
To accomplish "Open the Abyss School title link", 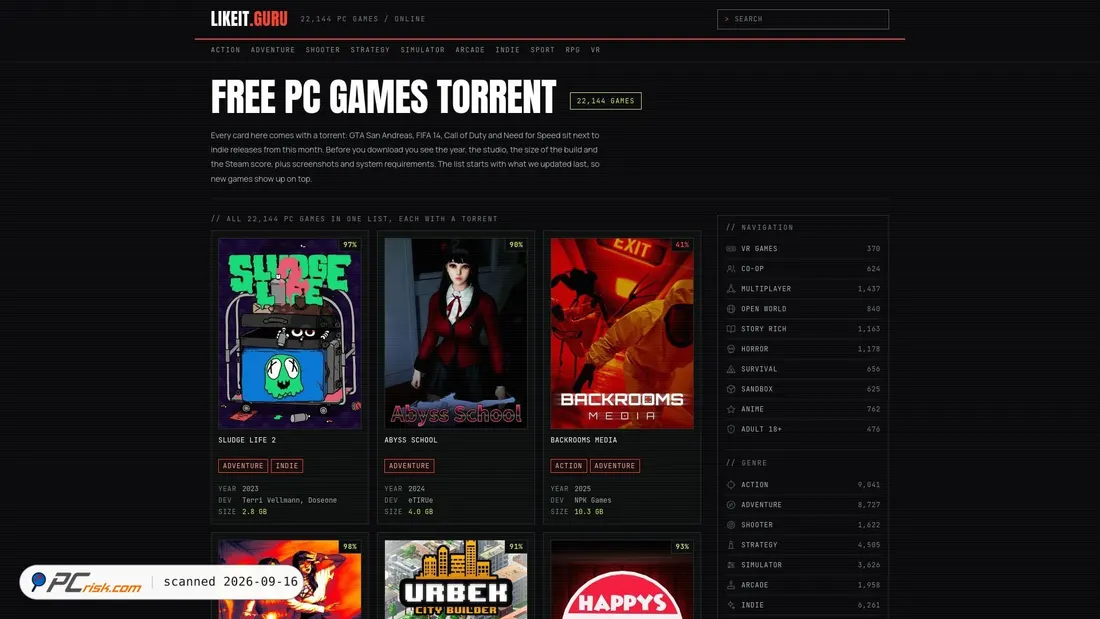I will pyautogui.click(x=410, y=440).
